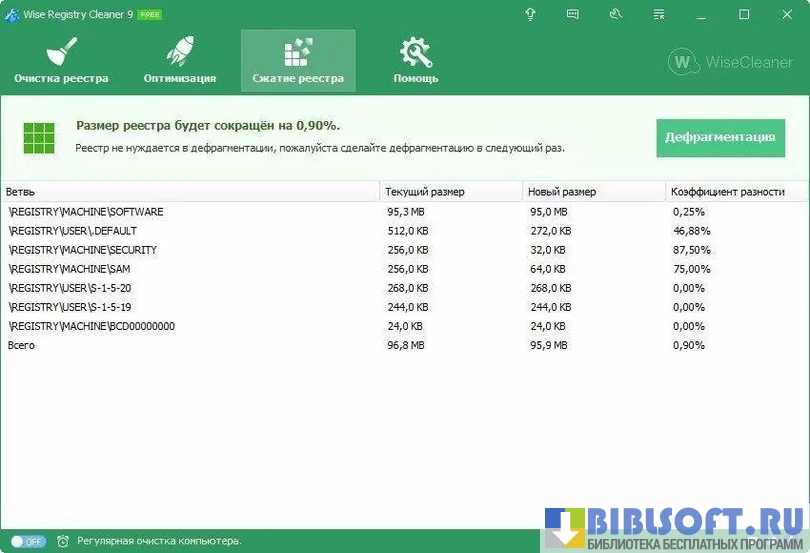Click the green registry grid icon
The width and height of the screenshot is (810, 553).
click(x=40, y=137)
